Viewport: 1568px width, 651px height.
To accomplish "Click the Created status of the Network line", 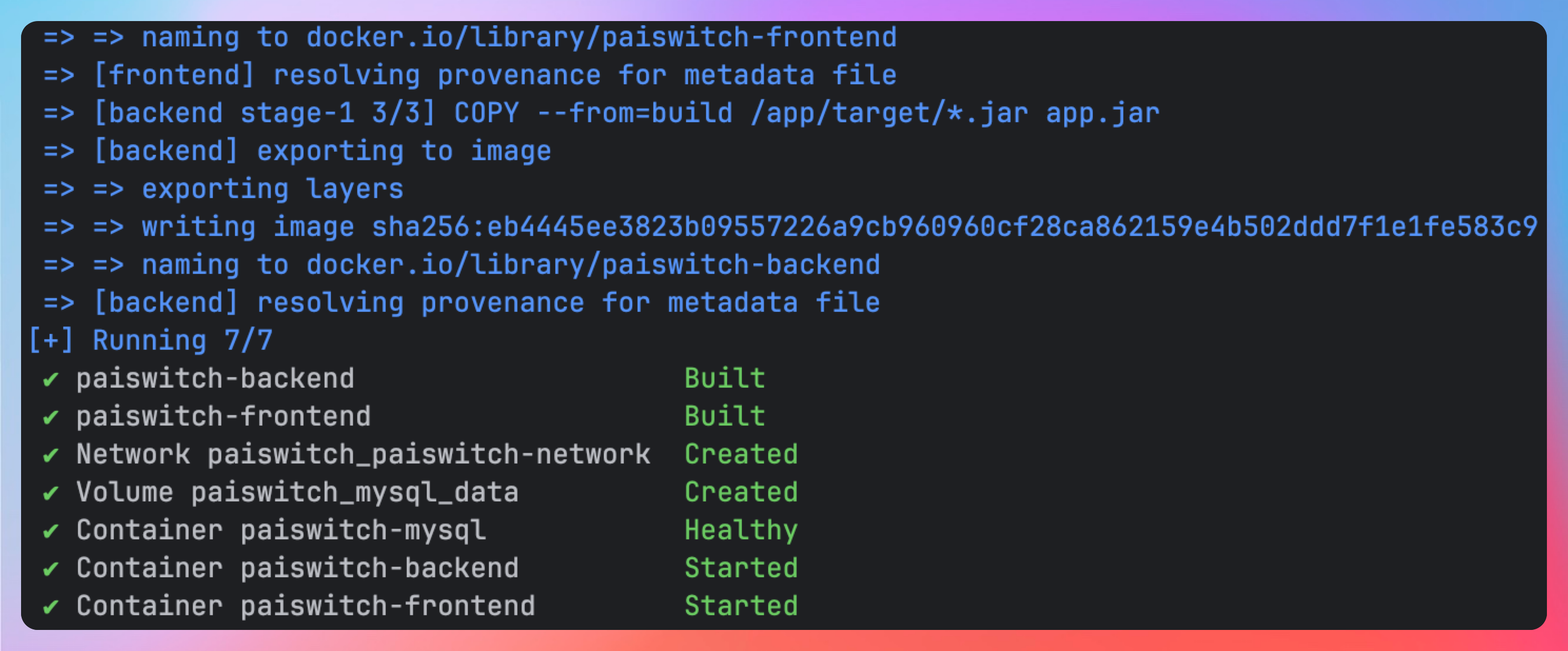I will [741, 455].
